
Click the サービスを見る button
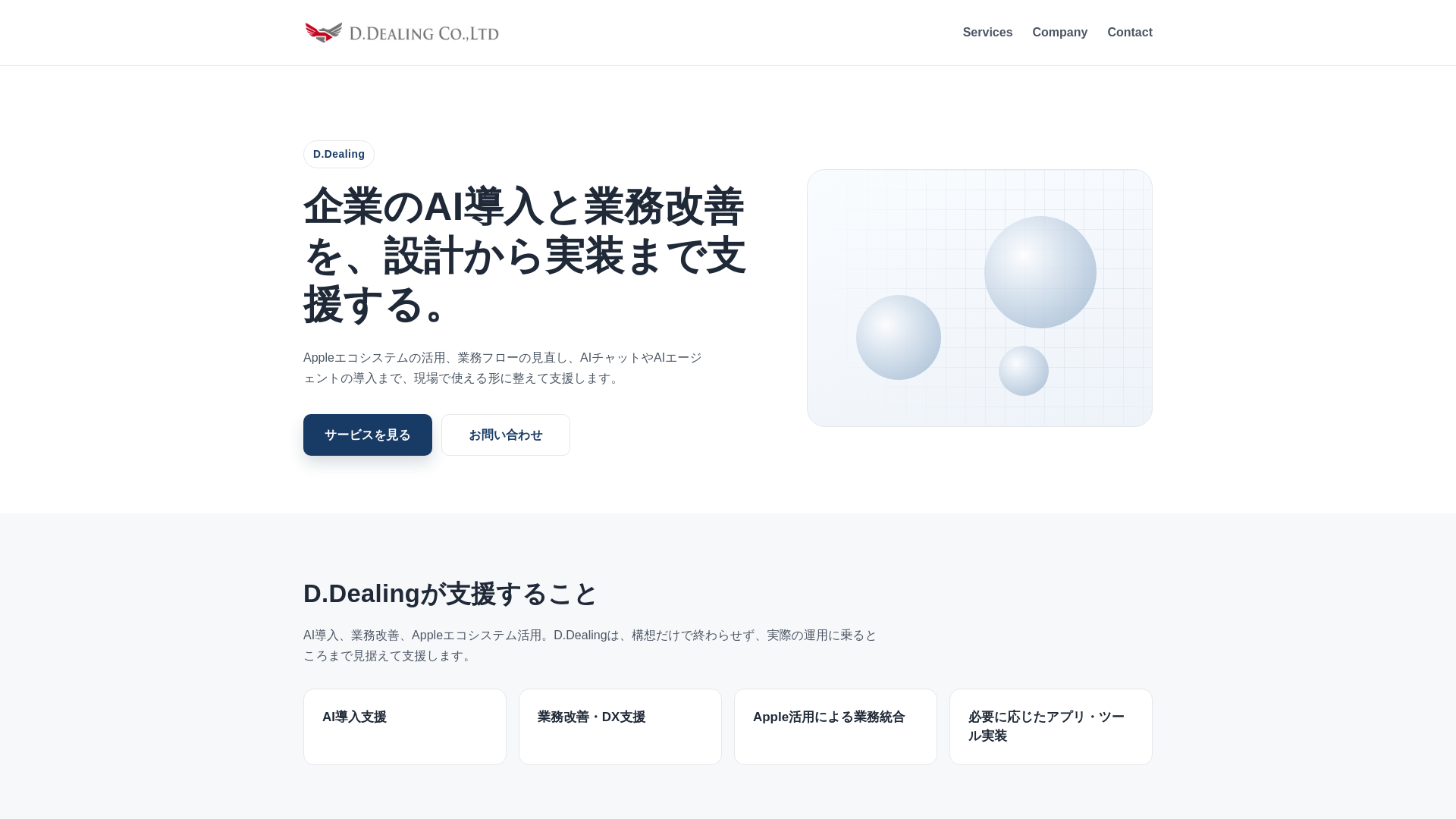click(368, 435)
